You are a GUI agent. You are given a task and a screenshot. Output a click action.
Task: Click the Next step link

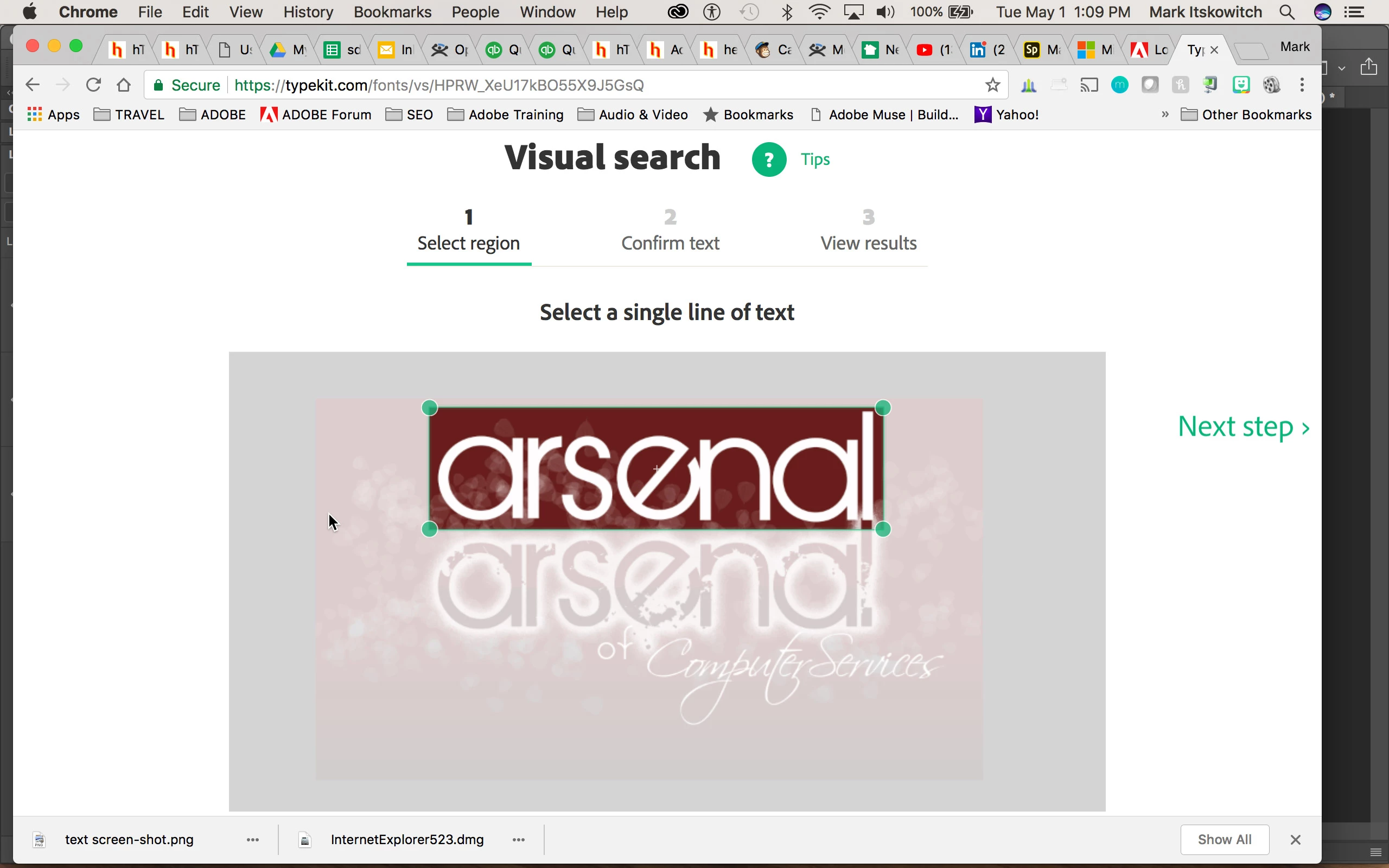(1243, 426)
